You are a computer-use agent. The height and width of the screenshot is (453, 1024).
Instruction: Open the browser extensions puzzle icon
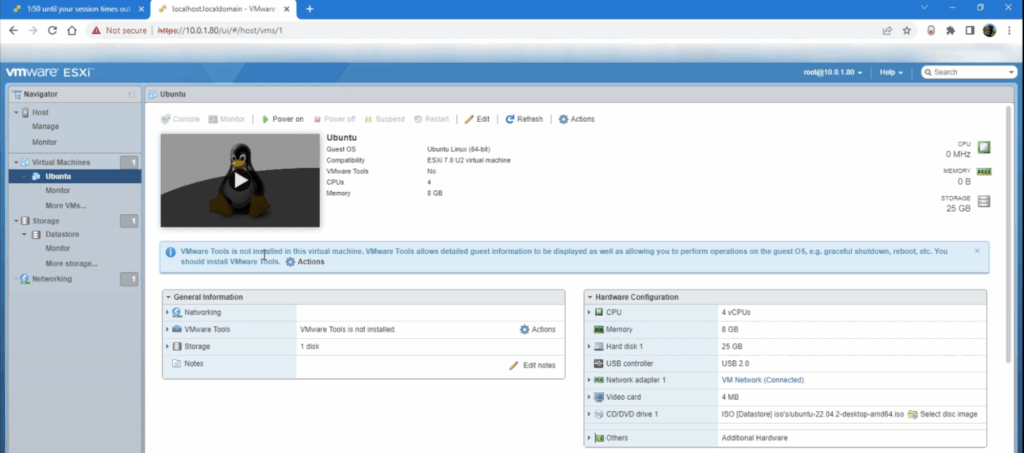950,31
